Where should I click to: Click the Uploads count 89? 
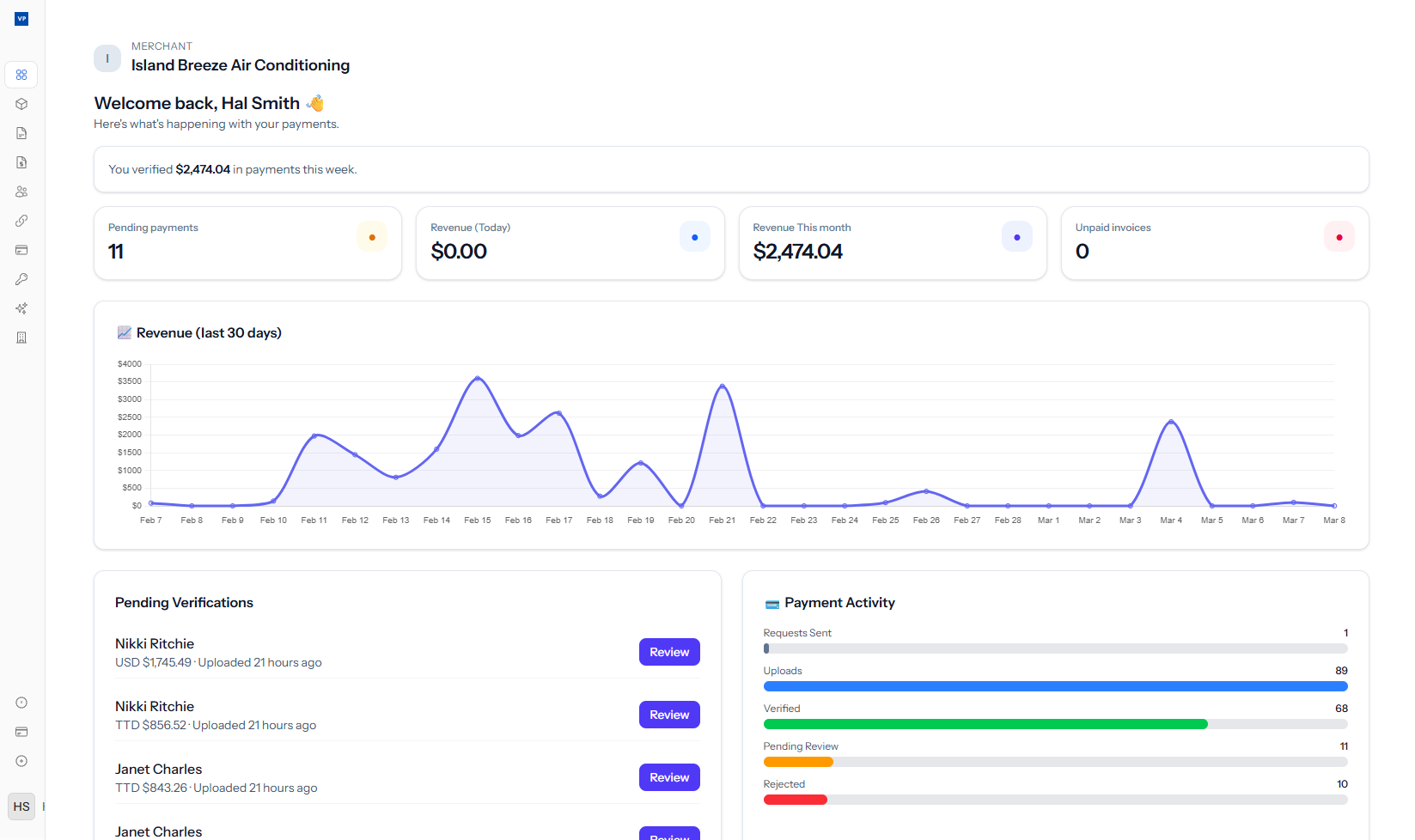point(1342,671)
